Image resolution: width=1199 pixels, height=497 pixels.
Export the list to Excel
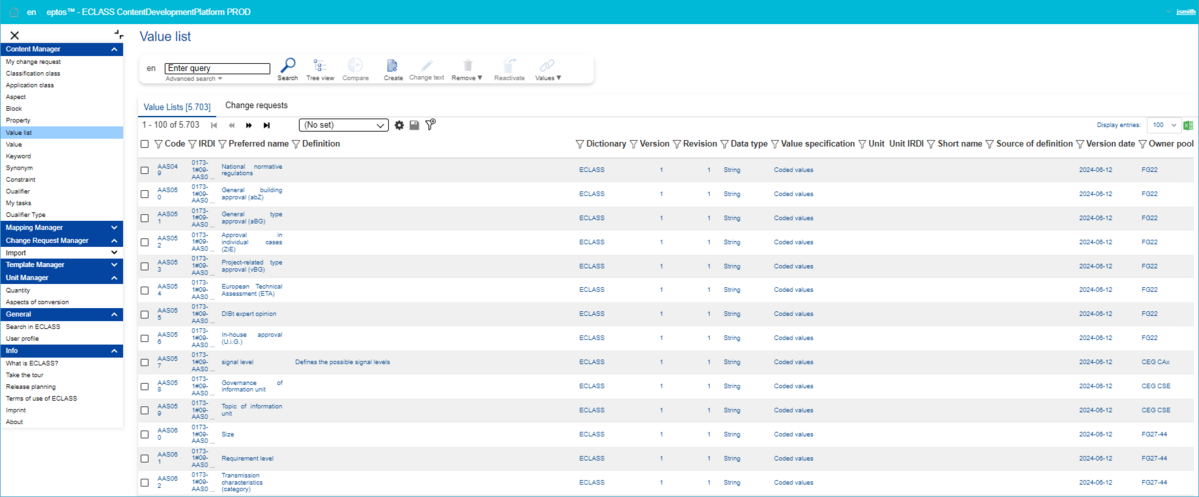click(x=1188, y=126)
